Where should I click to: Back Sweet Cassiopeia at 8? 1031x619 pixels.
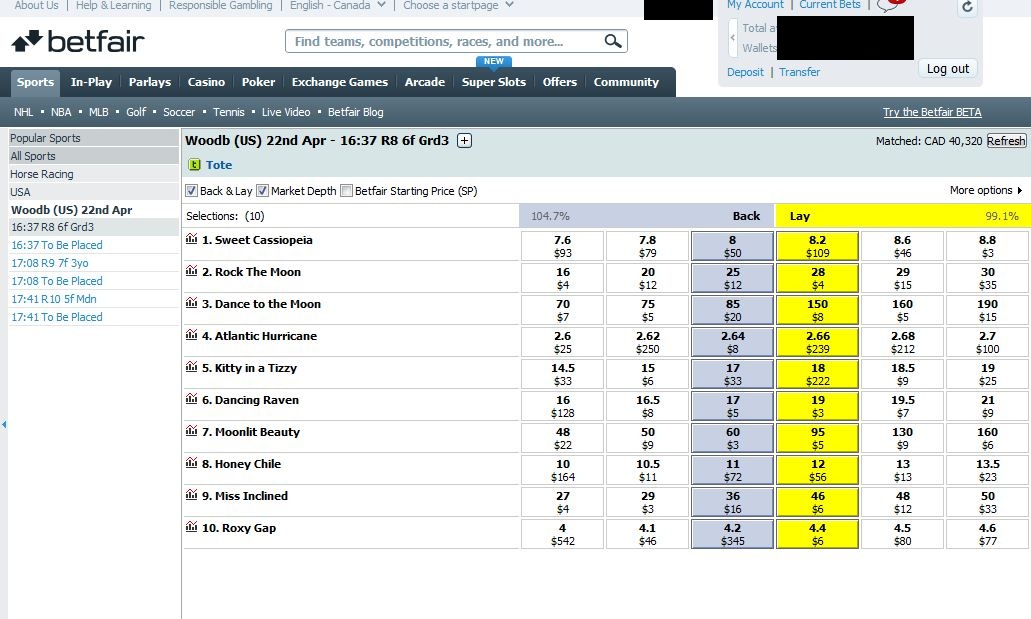[732, 246]
